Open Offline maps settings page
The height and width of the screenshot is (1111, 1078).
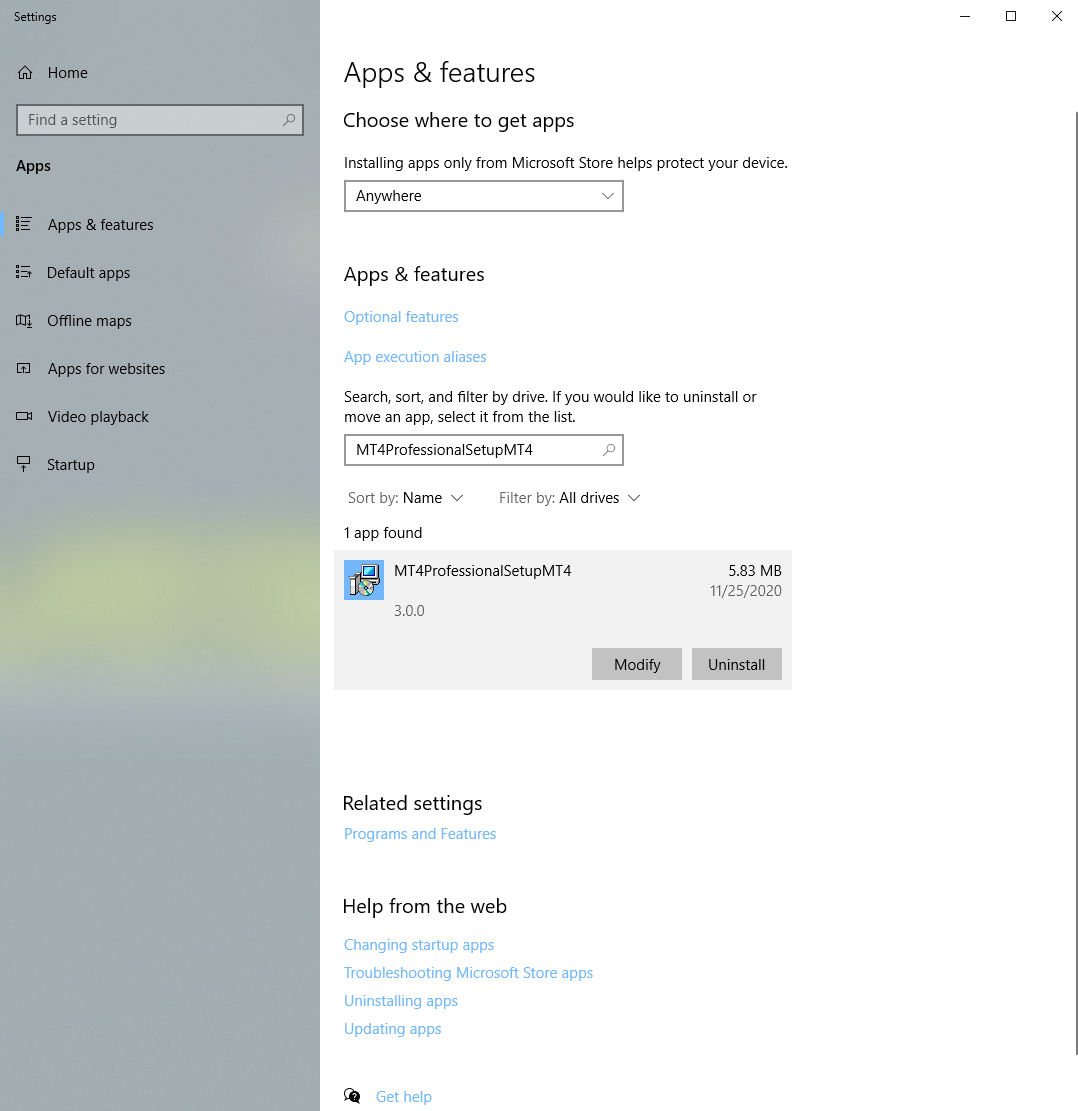coord(159,321)
